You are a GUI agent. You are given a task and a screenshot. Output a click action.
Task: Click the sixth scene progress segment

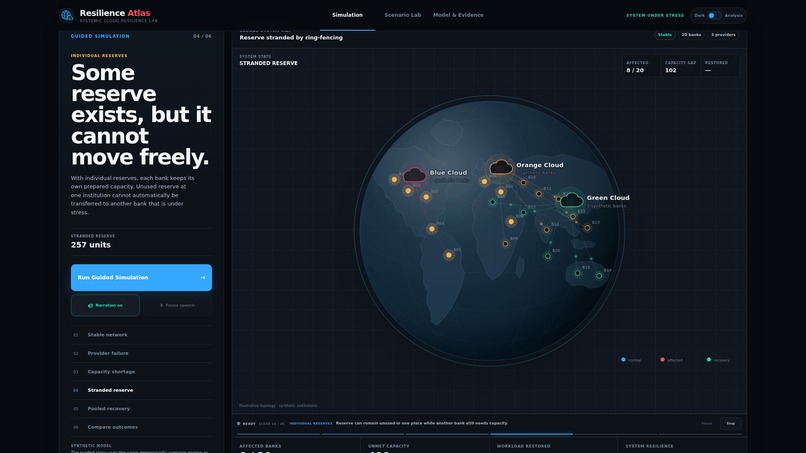(700, 434)
